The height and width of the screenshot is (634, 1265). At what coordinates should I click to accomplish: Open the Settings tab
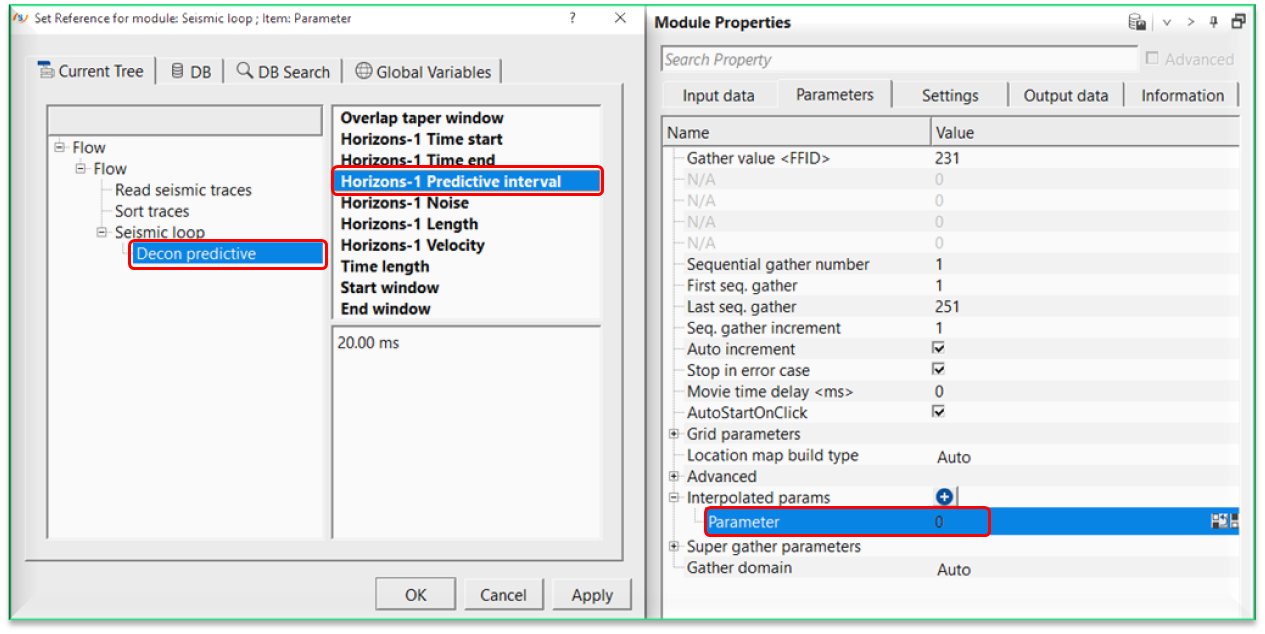(950, 96)
